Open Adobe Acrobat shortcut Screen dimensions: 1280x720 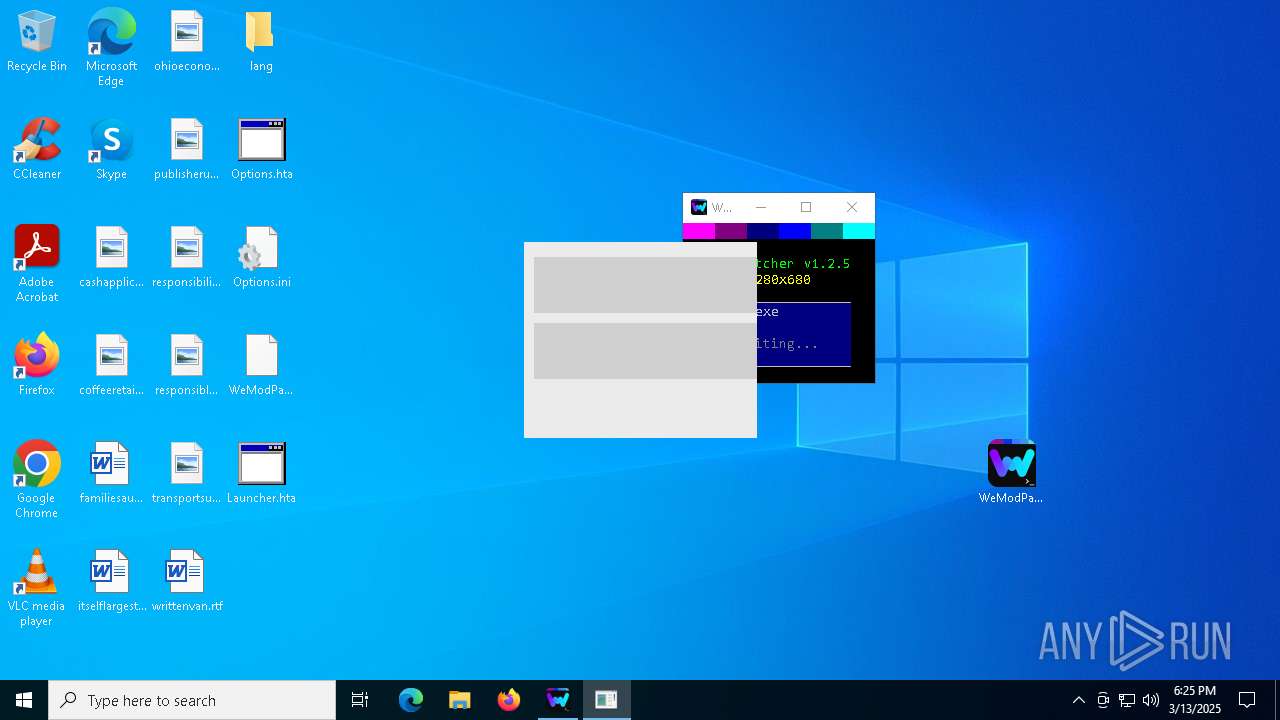coord(37,264)
